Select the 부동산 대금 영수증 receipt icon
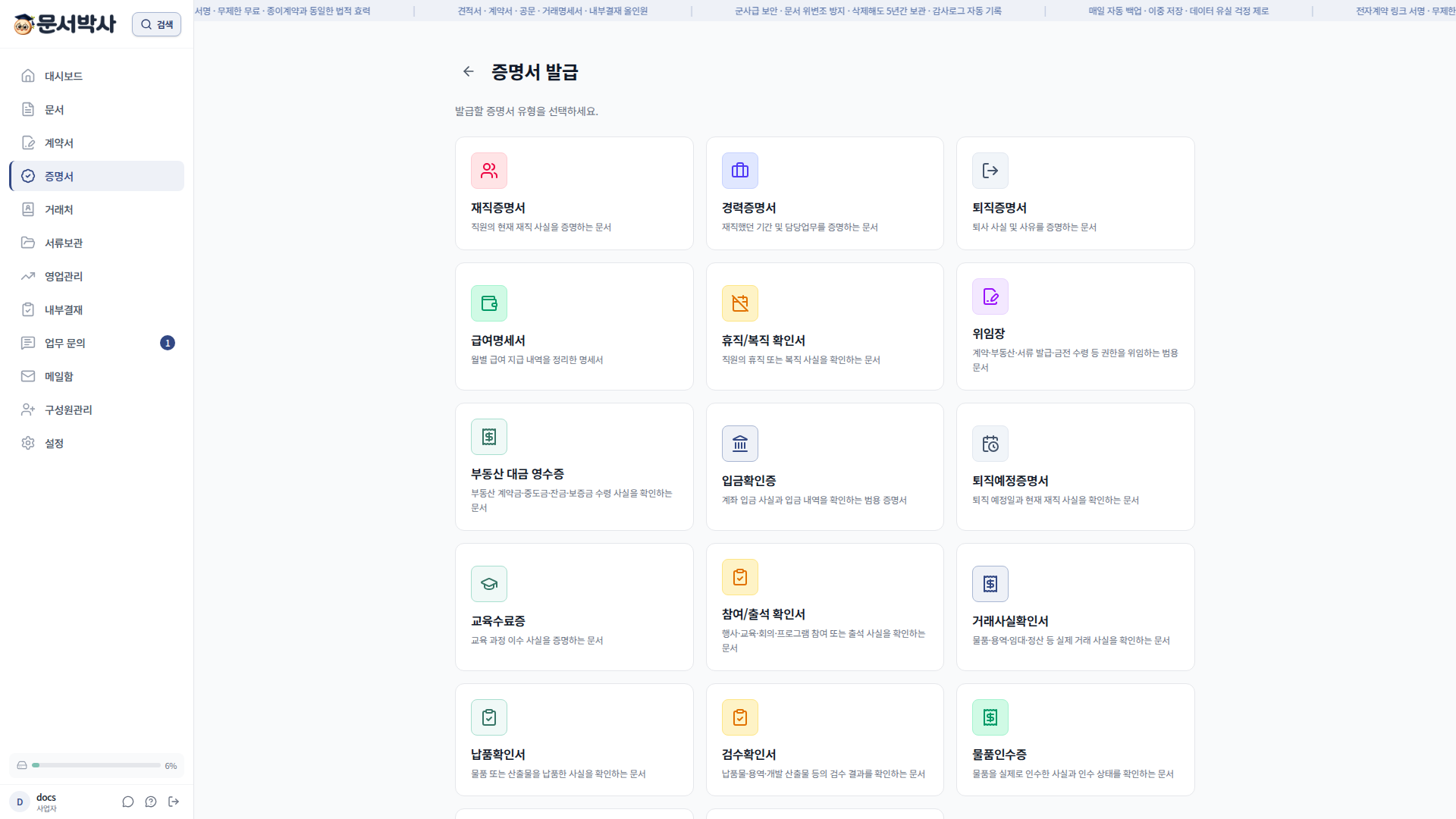This screenshot has width=1456, height=819. coord(489,437)
